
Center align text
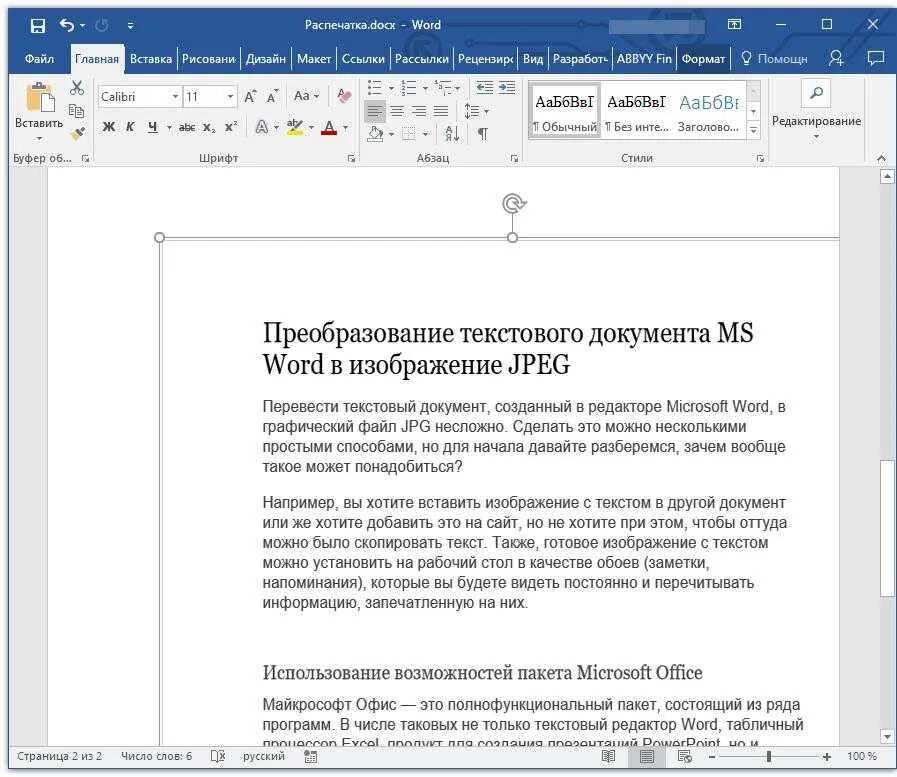tap(397, 111)
